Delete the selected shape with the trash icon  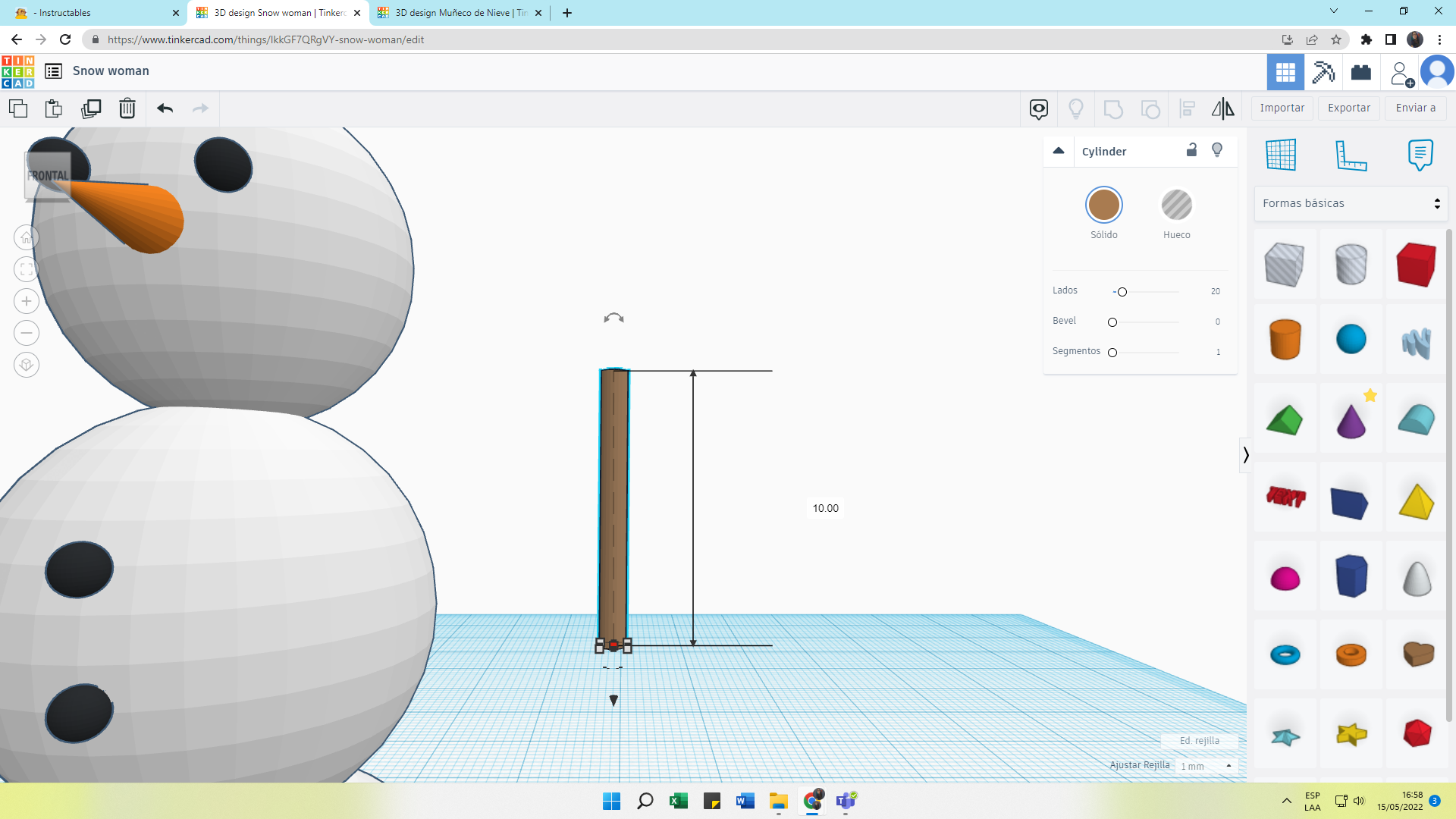pyautogui.click(x=127, y=108)
